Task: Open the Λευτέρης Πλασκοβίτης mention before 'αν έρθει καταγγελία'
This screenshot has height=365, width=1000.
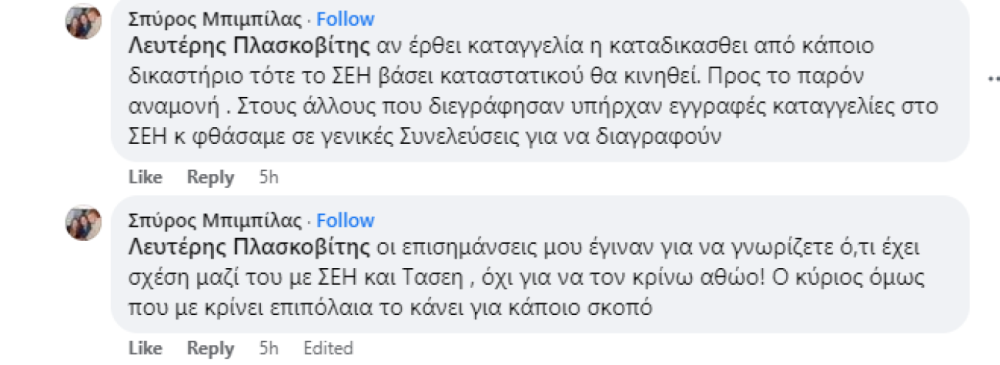Action: [x=249, y=46]
